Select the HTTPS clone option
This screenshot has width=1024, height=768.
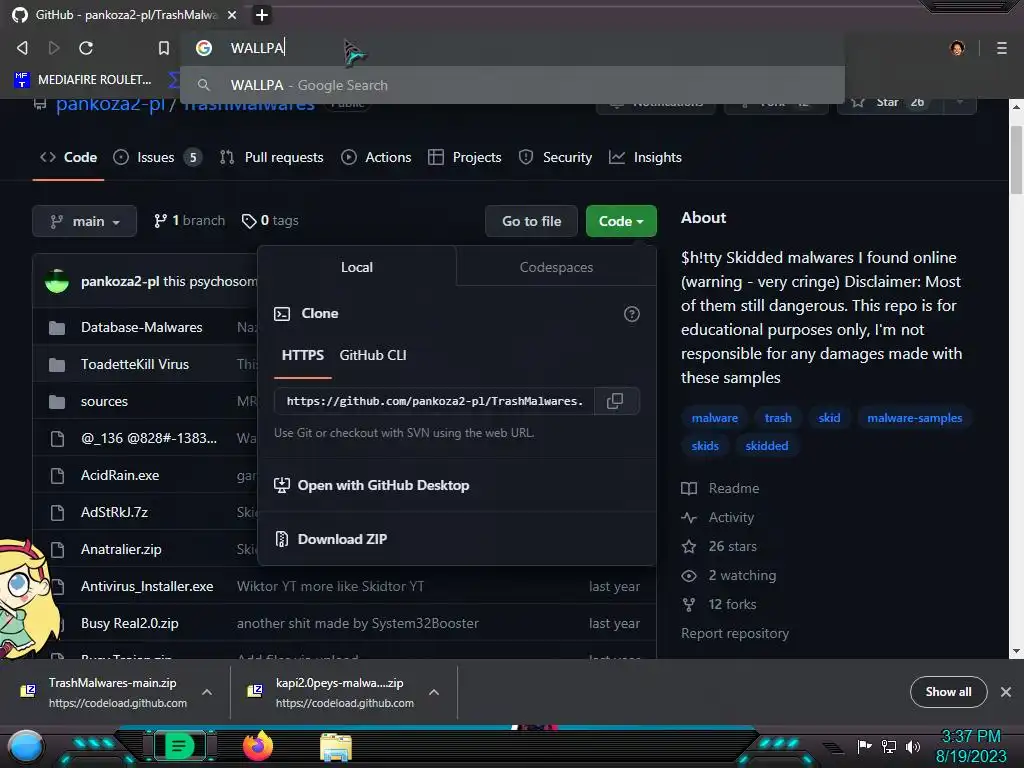click(302, 355)
